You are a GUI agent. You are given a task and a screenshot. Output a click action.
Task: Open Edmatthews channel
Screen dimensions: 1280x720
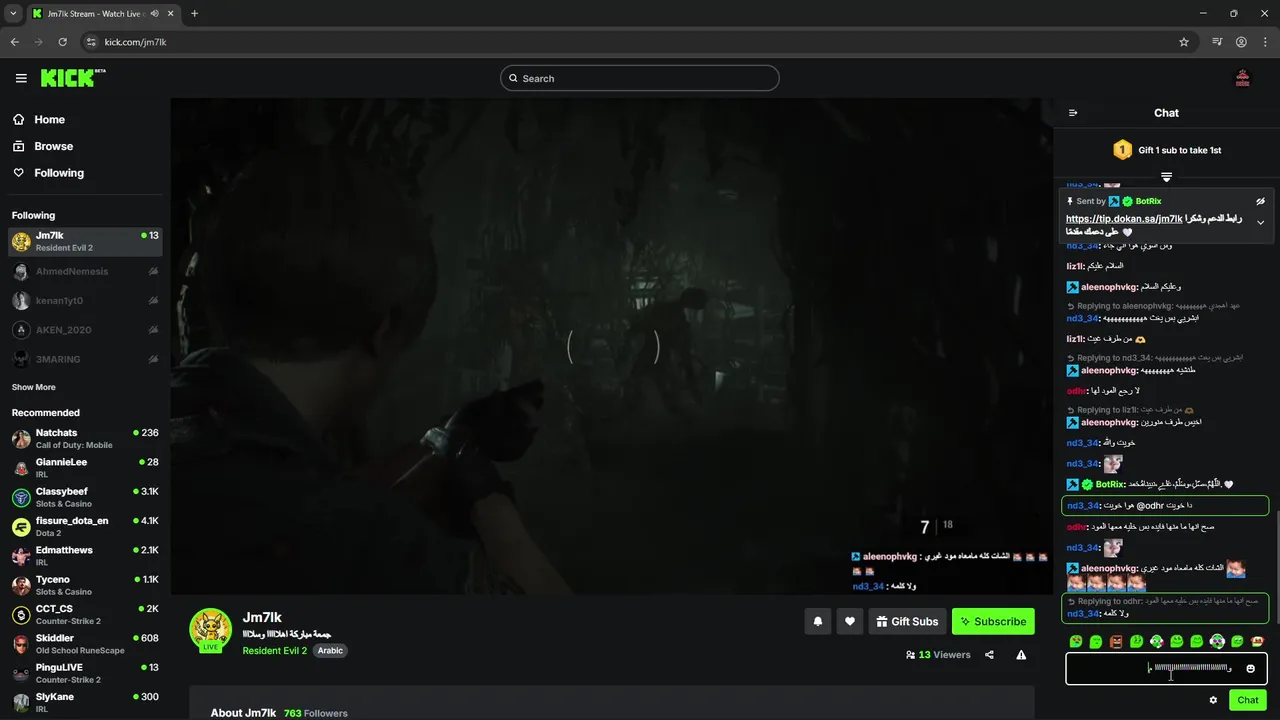point(85,556)
